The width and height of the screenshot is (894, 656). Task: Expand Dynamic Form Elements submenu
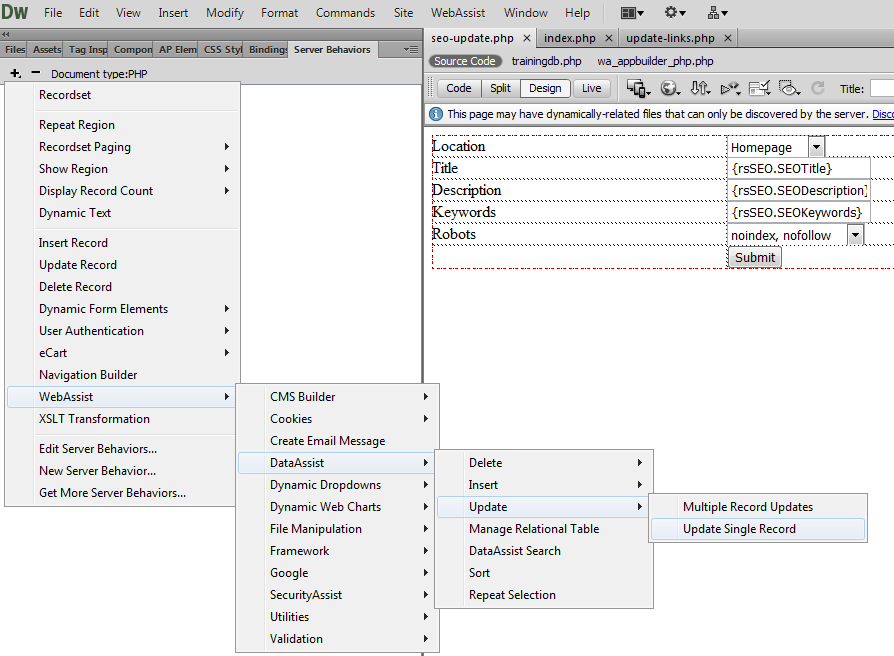(226, 308)
